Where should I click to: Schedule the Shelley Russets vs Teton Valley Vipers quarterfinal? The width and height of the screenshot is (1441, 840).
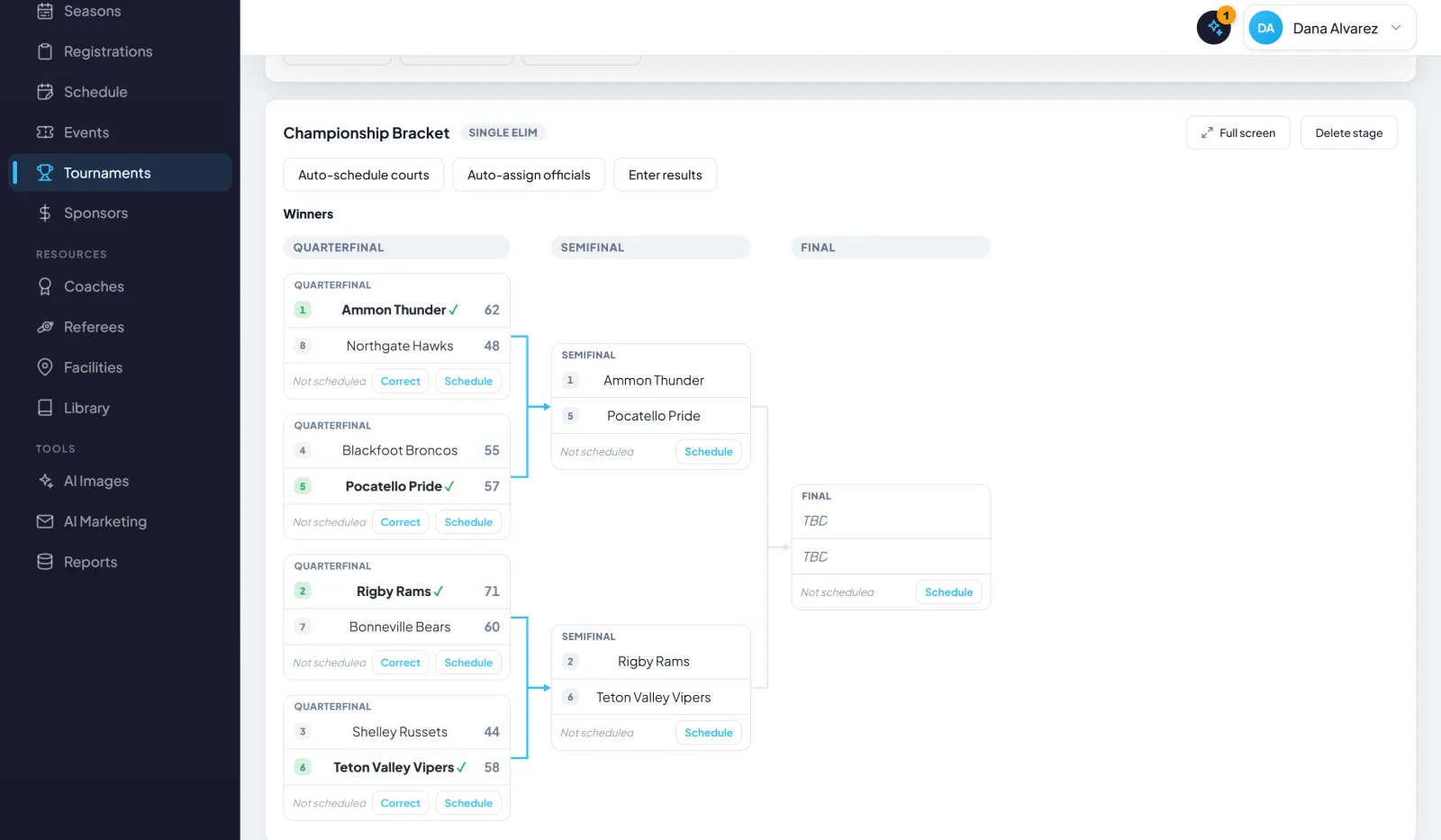coord(468,803)
